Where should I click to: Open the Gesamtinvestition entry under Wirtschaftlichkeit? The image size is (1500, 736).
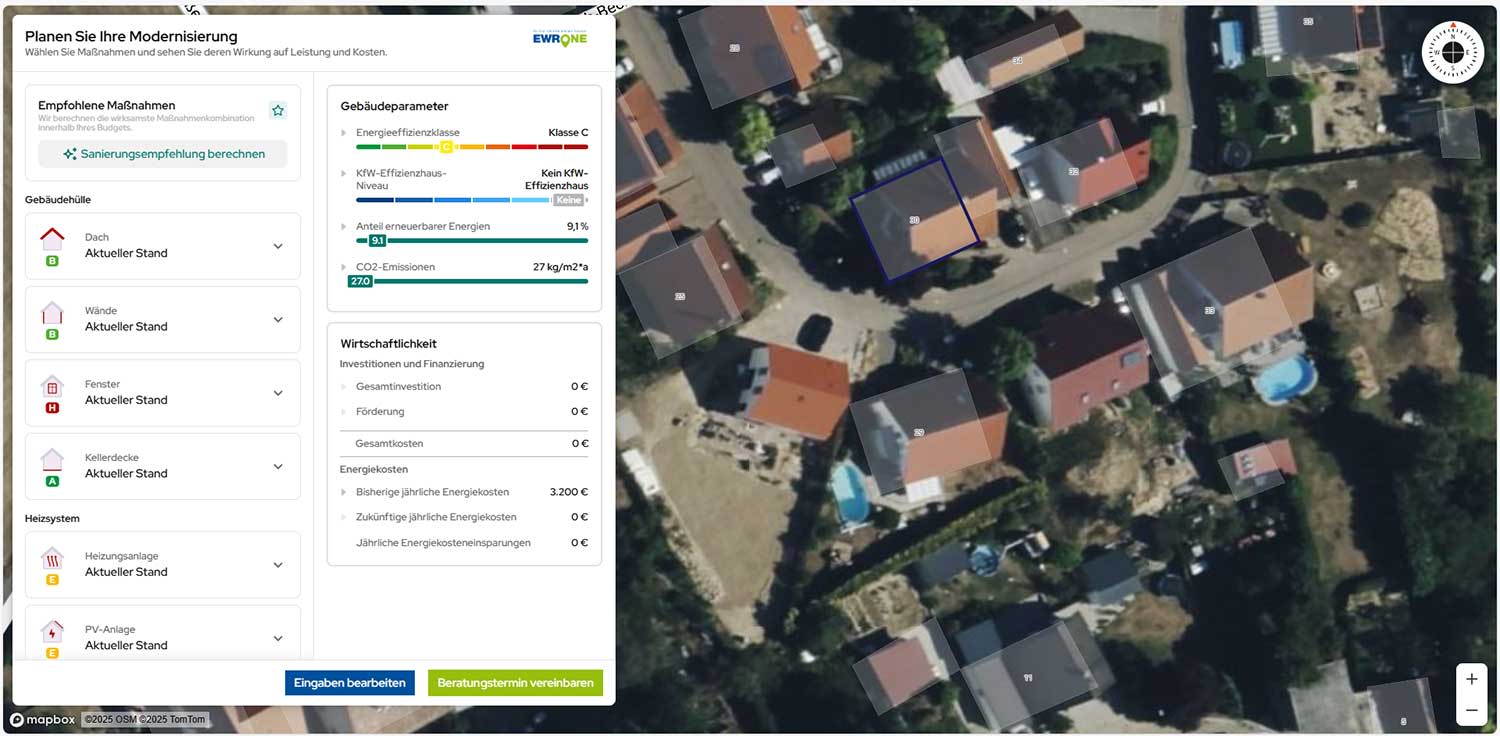click(x=345, y=386)
